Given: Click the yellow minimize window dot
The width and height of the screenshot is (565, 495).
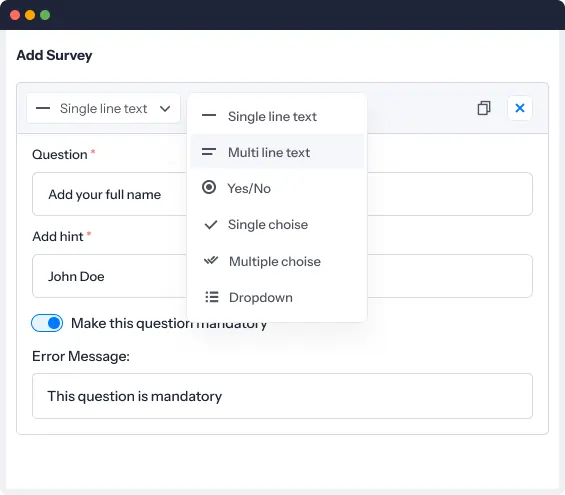Looking at the screenshot, I should pos(30,15).
